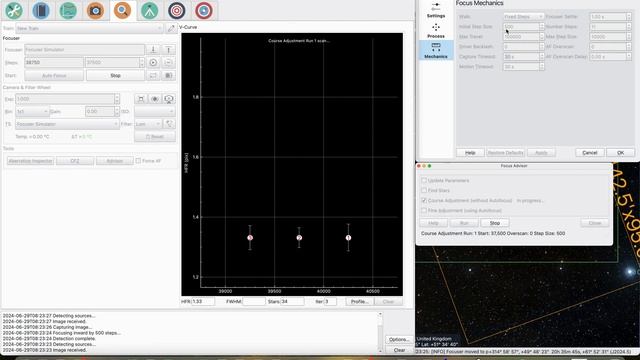
Task: Click OK in Focus Mechanics dialog
Action: click(x=620, y=153)
